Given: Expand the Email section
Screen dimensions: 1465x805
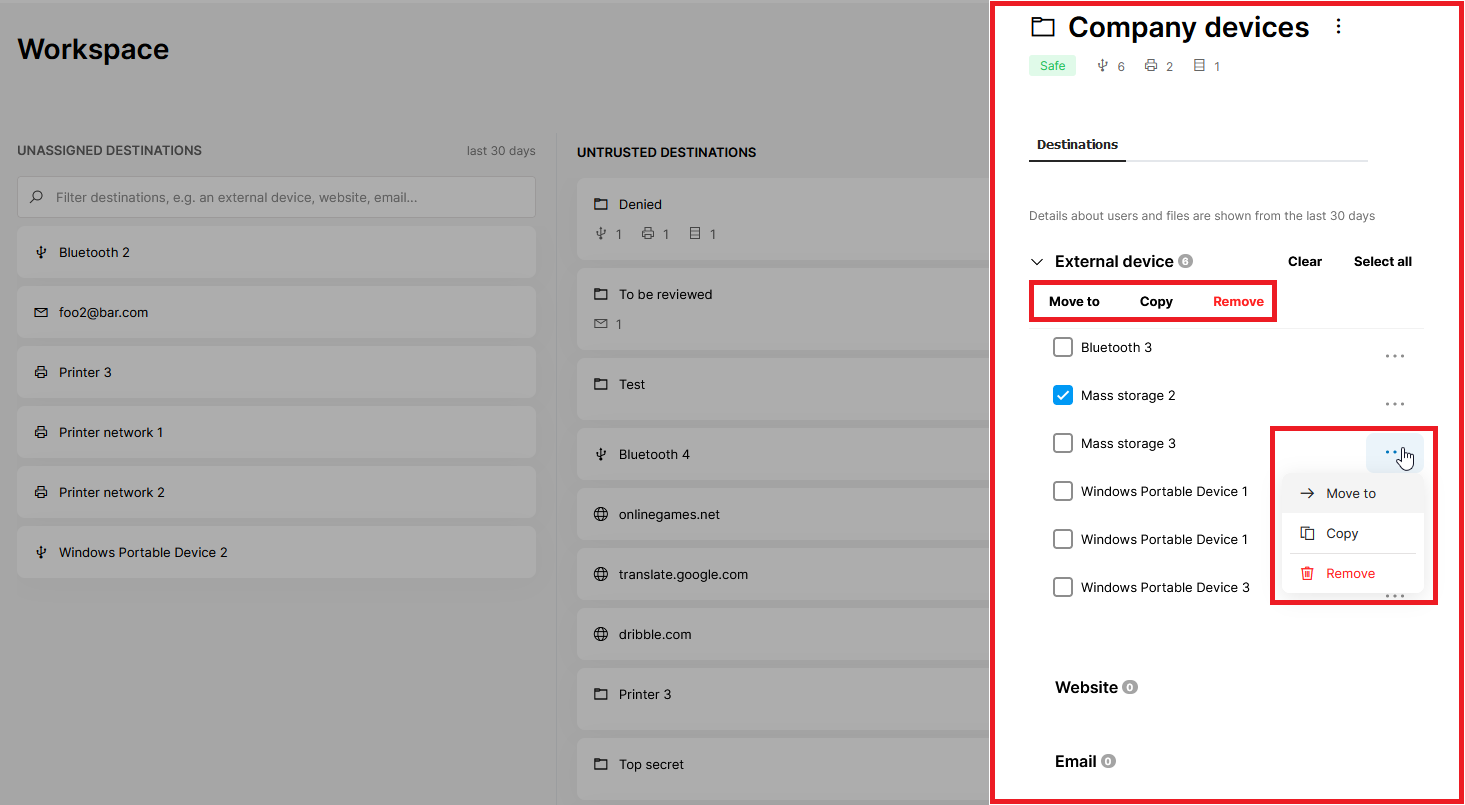Looking at the screenshot, I should [1076, 762].
